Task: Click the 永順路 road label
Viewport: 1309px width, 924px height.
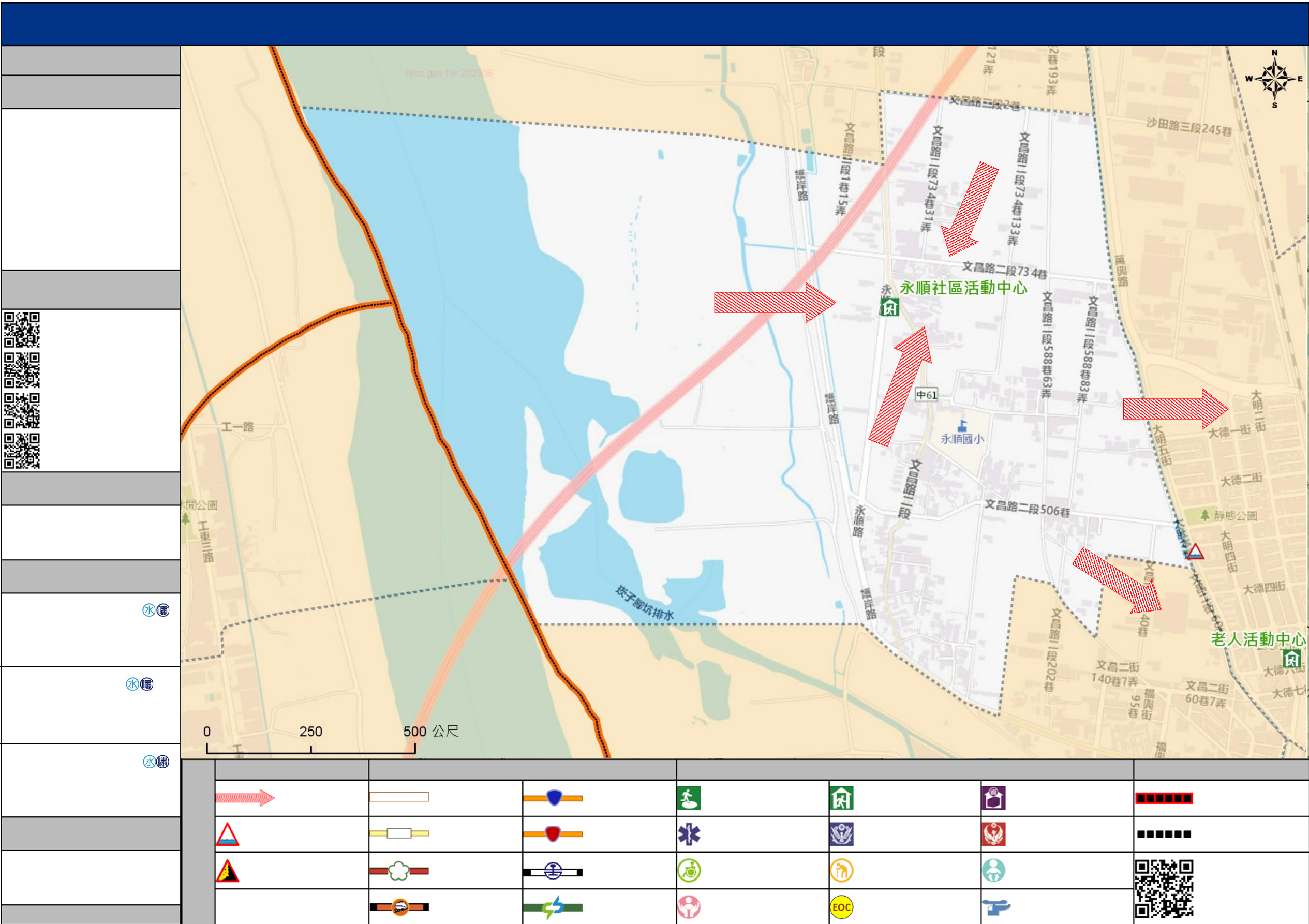Action: pos(859,521)
